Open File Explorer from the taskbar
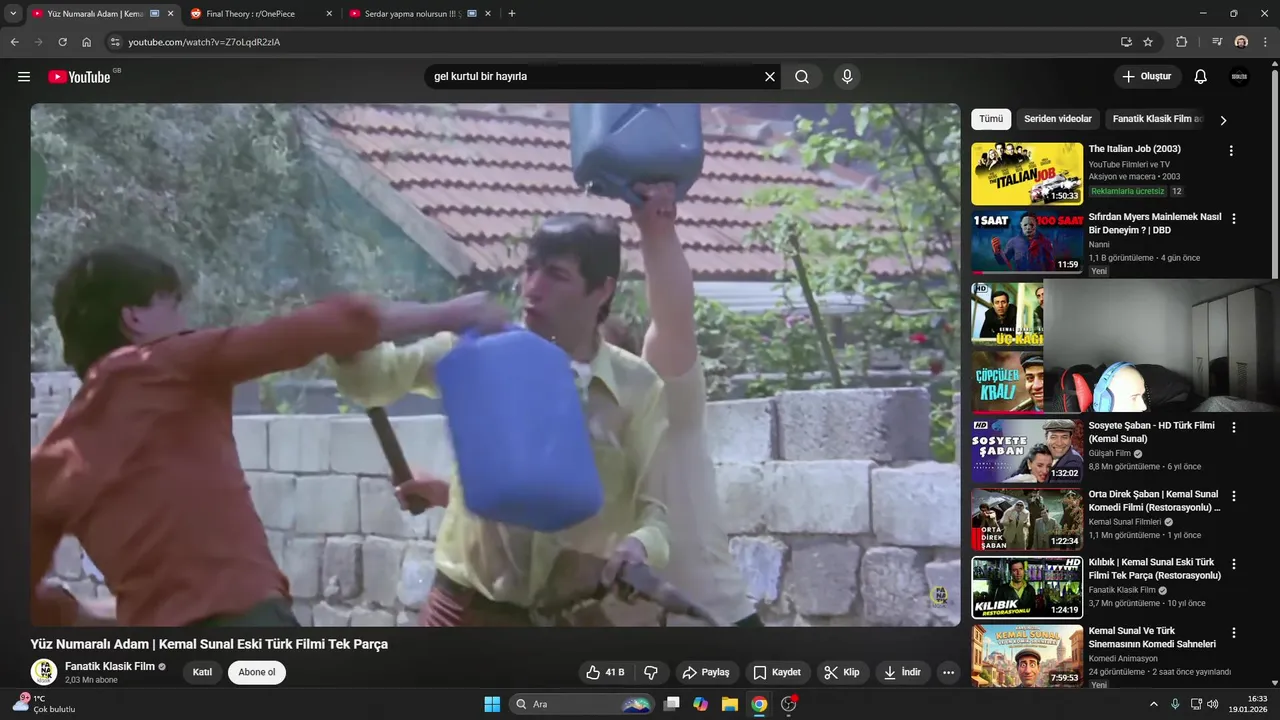 coord(730,704)
